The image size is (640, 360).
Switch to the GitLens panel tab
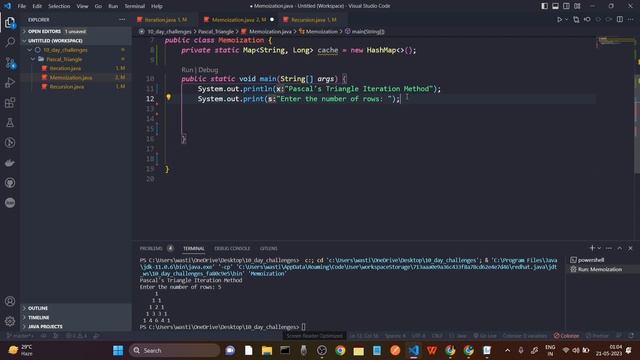tap(268, 248)
